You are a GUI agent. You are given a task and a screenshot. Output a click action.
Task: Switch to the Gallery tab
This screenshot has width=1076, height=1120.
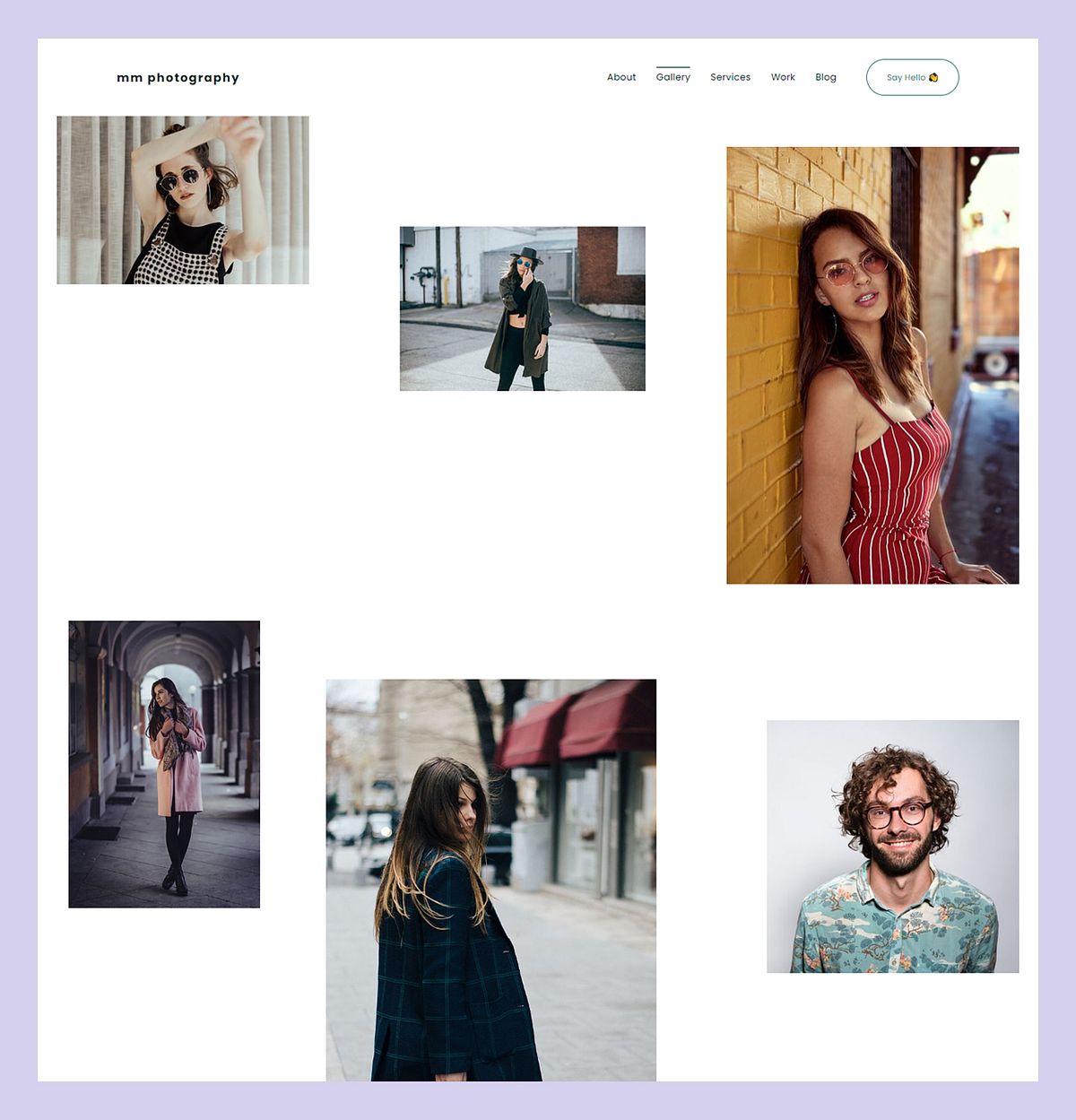673,77
